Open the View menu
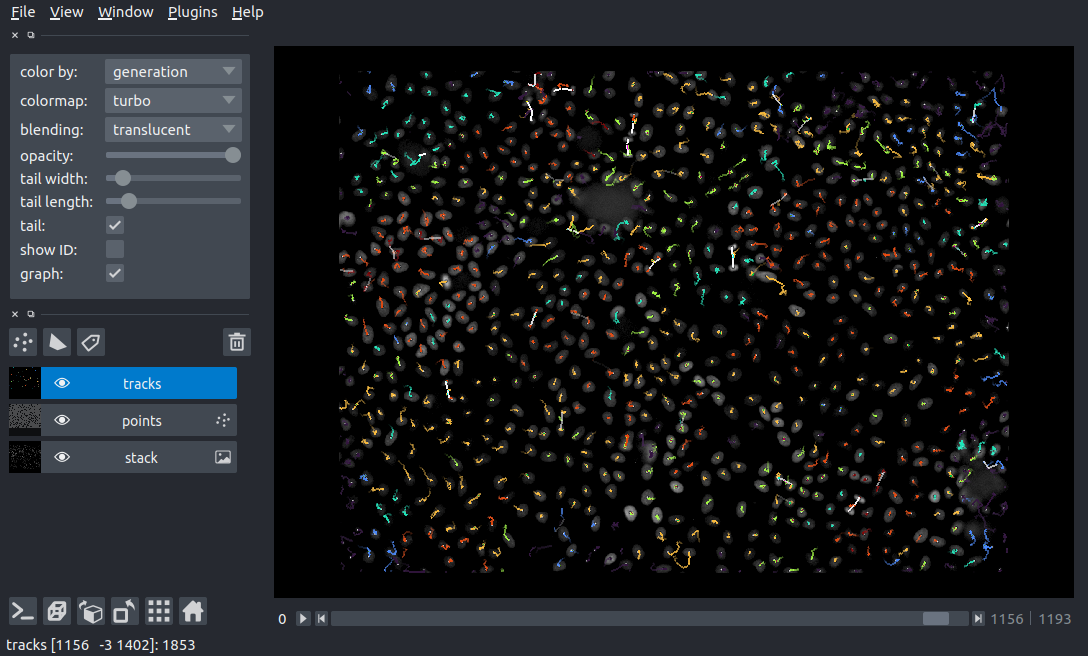 tap(66, 12)
